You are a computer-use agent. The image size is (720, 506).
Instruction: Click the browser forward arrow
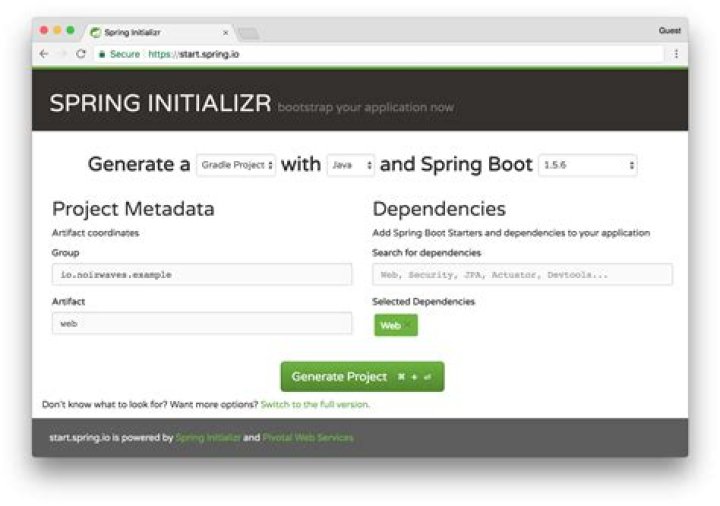pos(63,54)
